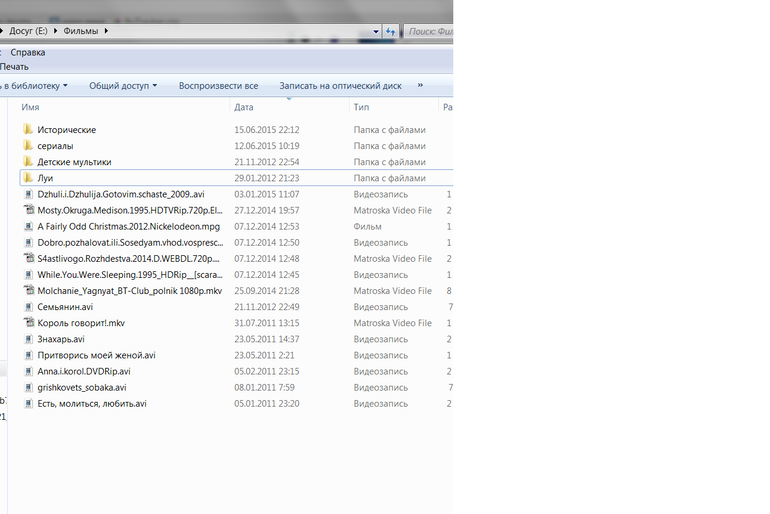Image resolution: width=770 pixels, height=514 pixels.
Task: Select the Исторические folder name
Action: point(67,130)
